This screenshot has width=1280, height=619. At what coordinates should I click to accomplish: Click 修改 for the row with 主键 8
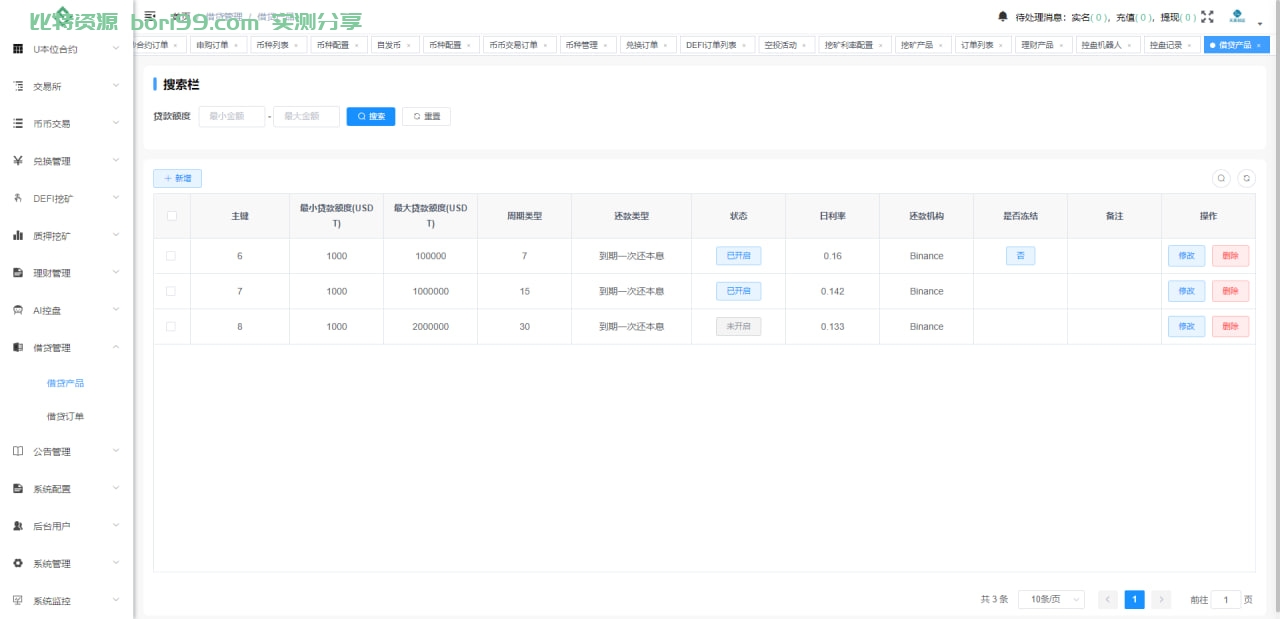(1186, 326)
